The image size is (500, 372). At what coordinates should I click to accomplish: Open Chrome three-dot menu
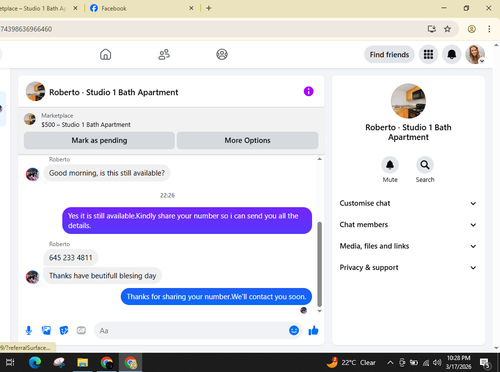[489, 29]
